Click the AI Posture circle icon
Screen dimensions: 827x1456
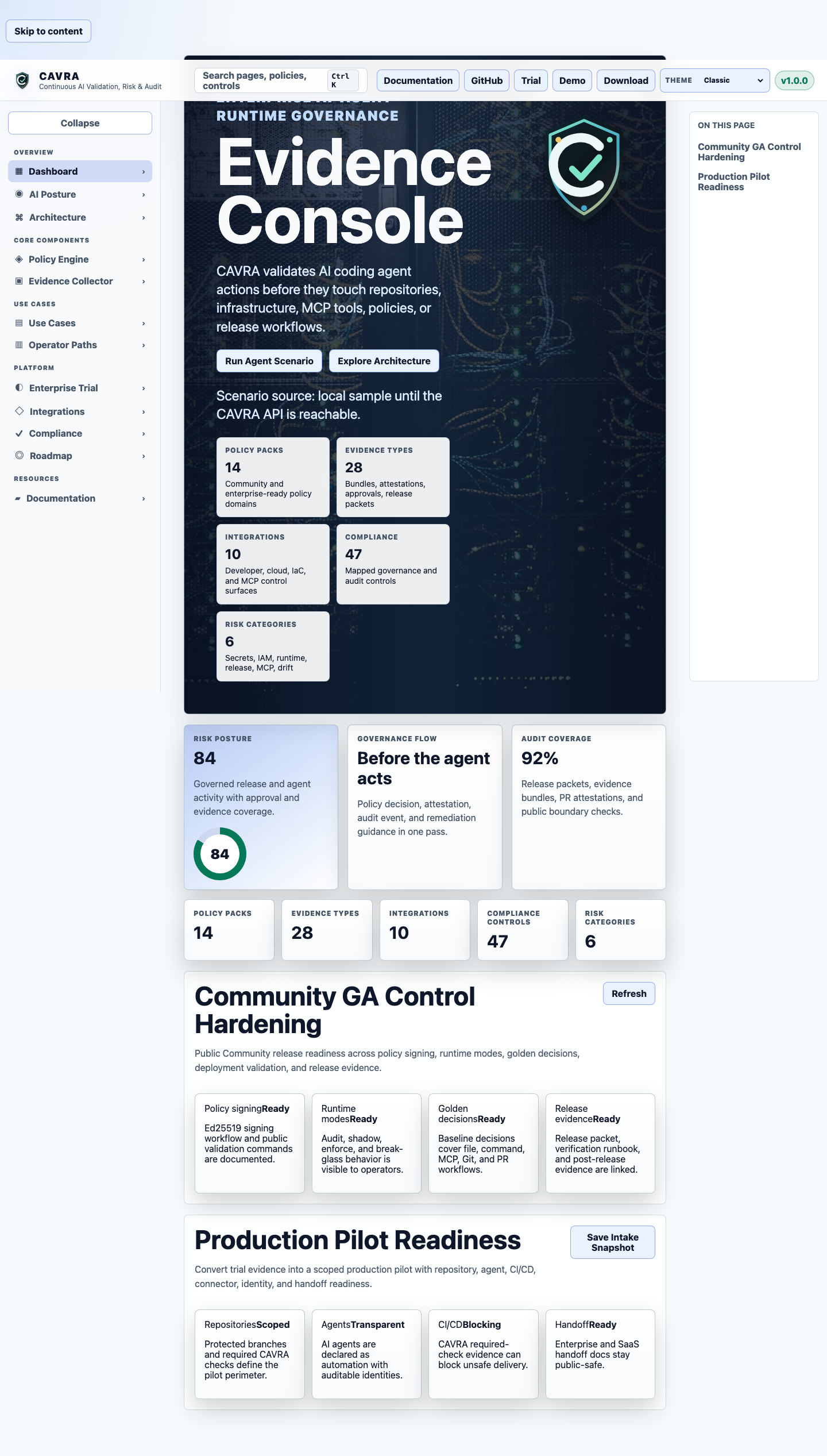20,194
